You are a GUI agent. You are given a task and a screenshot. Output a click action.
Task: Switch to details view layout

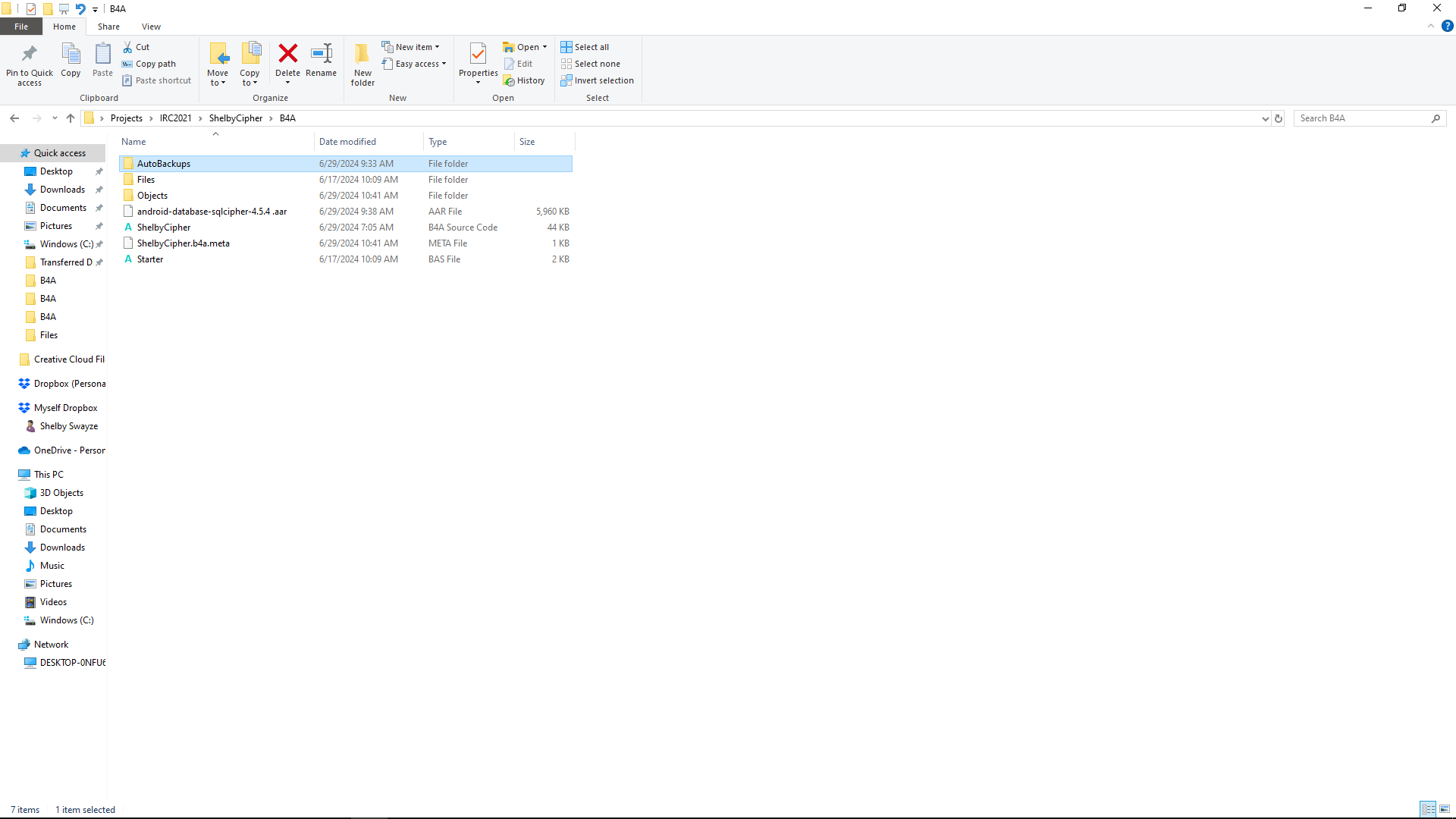1428,809
